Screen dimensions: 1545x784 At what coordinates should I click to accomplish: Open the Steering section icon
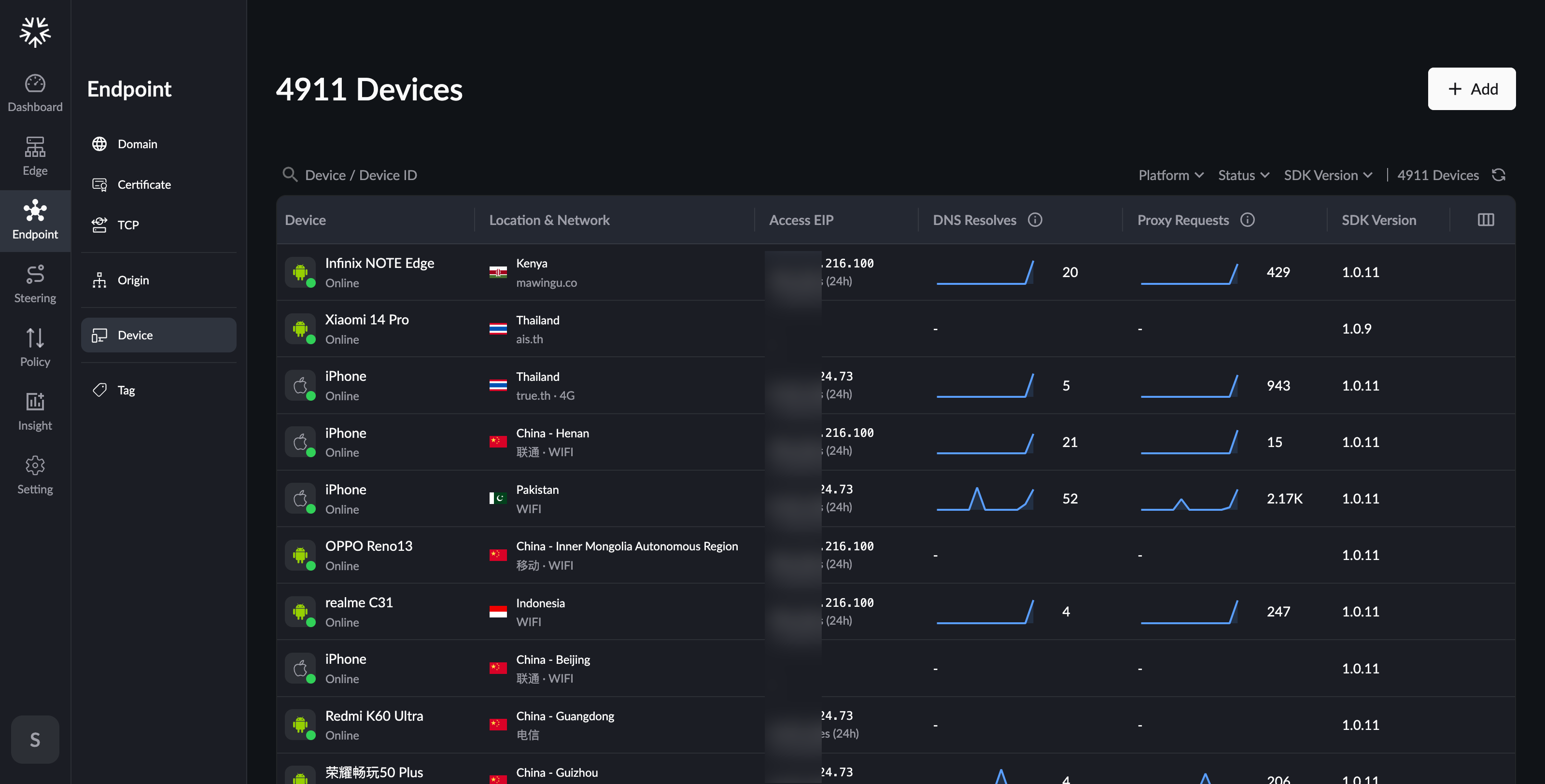pos(35,275)
